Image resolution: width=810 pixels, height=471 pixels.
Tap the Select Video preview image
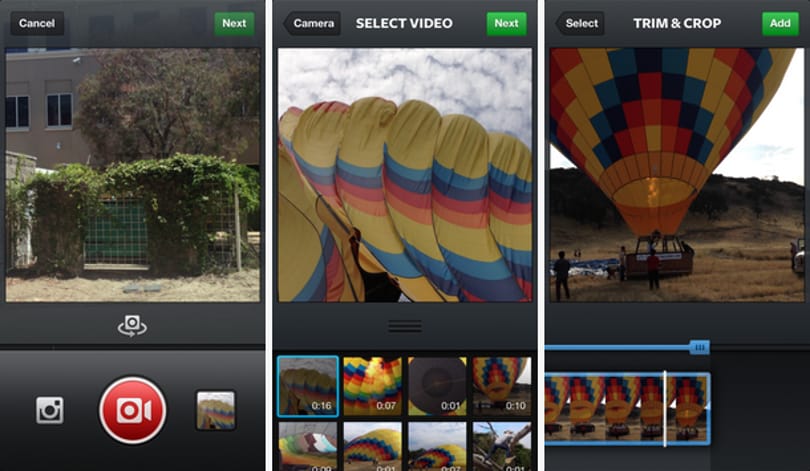[405, 175]
